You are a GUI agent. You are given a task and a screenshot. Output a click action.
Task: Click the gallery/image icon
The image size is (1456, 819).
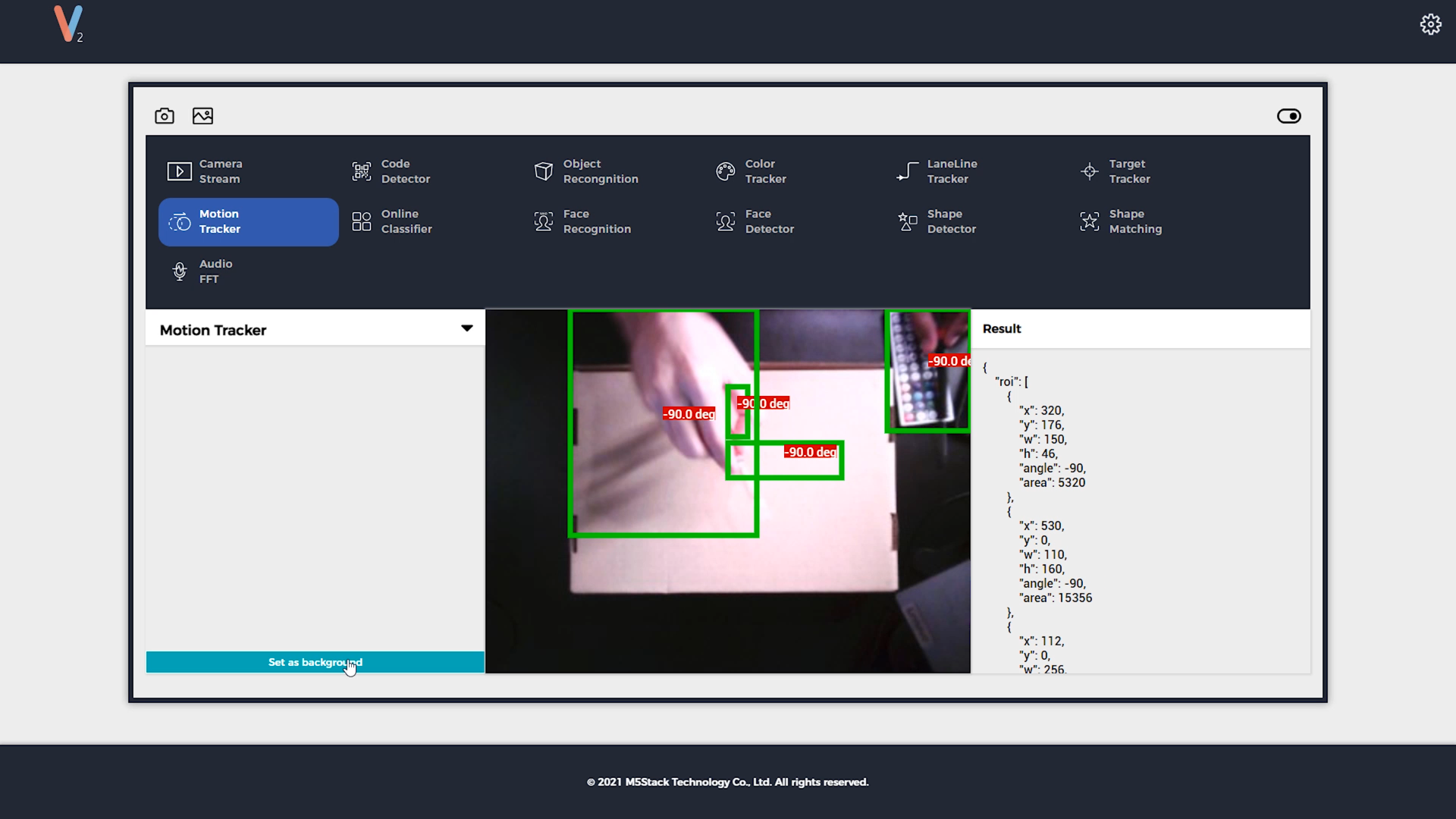(203, 116)
